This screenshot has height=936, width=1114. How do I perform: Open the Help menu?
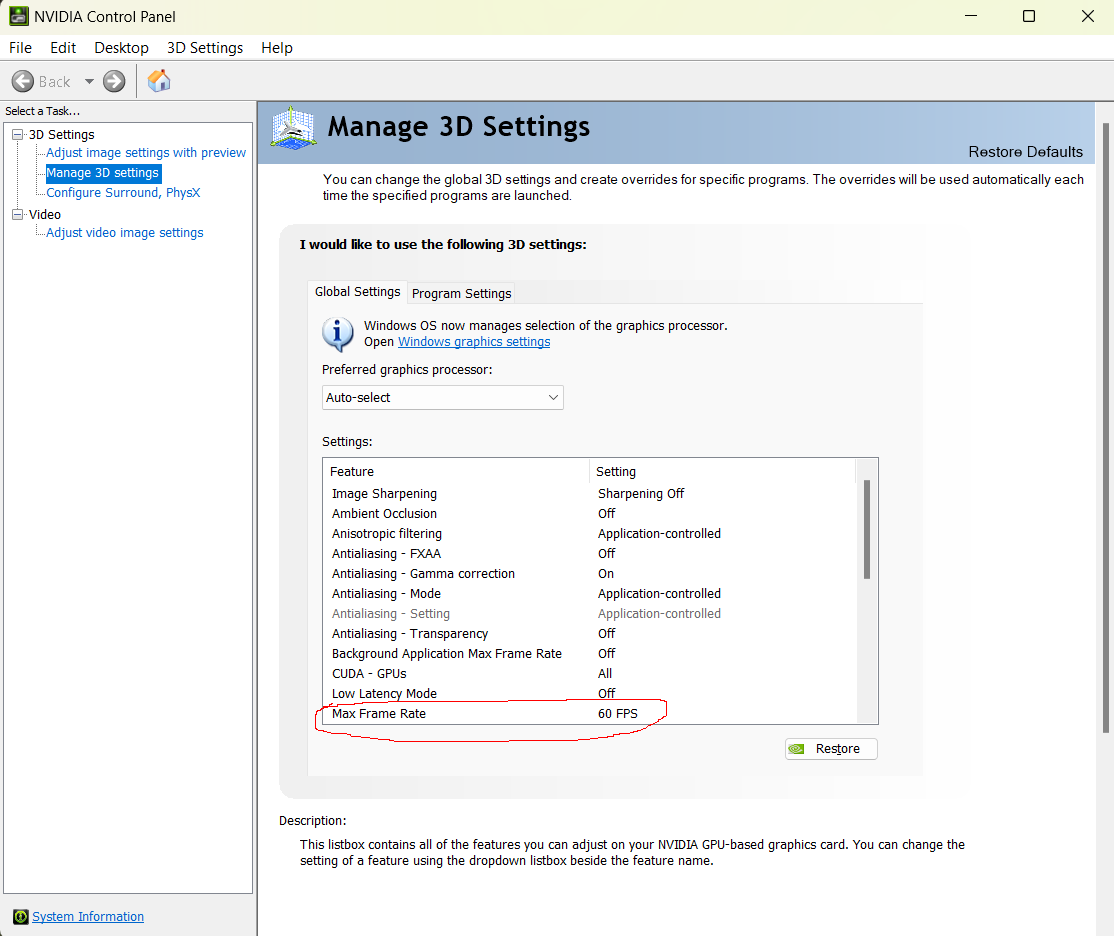[276, 48]
